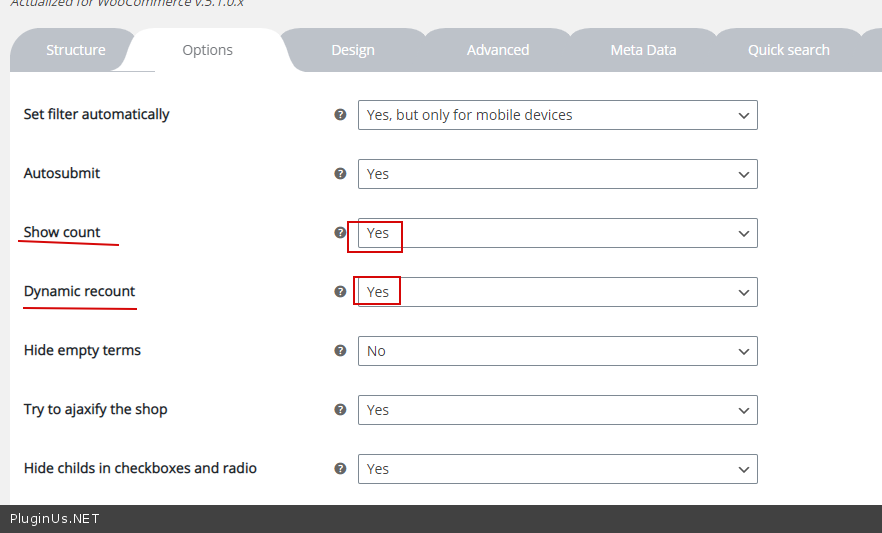Switch to the Structure tab

click(75, 50)
